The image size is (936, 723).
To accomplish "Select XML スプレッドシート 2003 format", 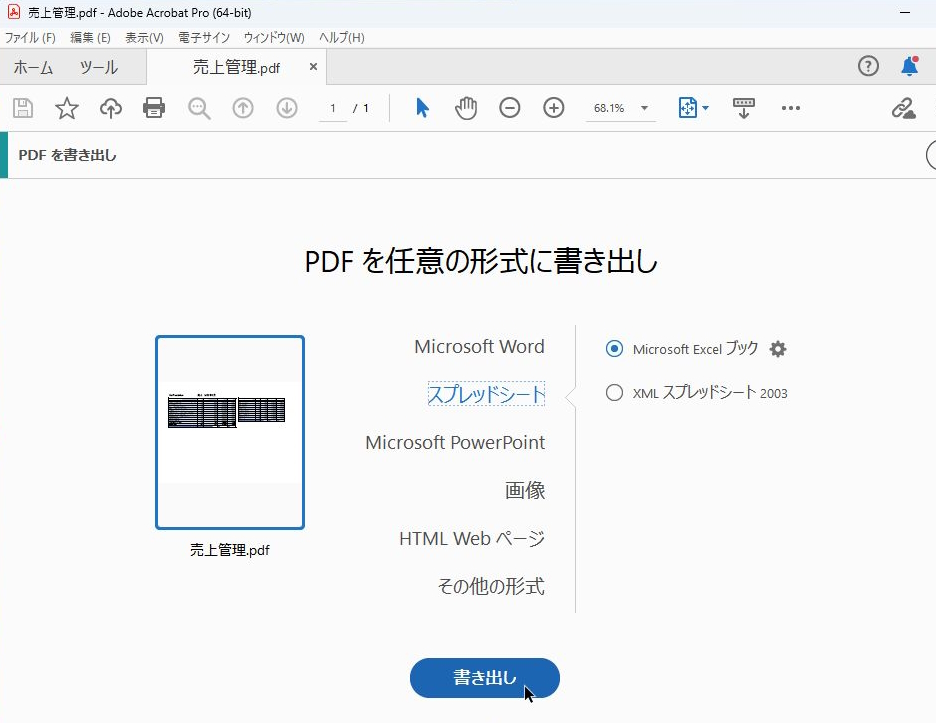I will (614, 393).
